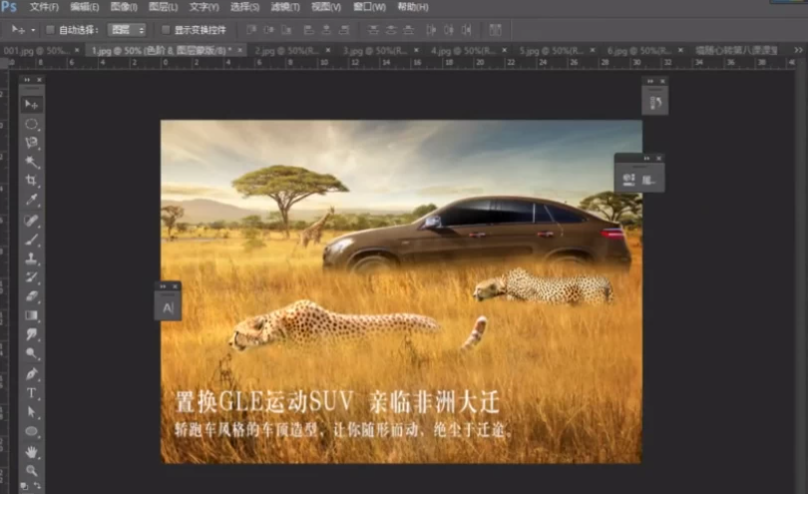This screenshot has width=808, height=517.
Task: Swap foreground and background colors
Action: tap(38, 486)
